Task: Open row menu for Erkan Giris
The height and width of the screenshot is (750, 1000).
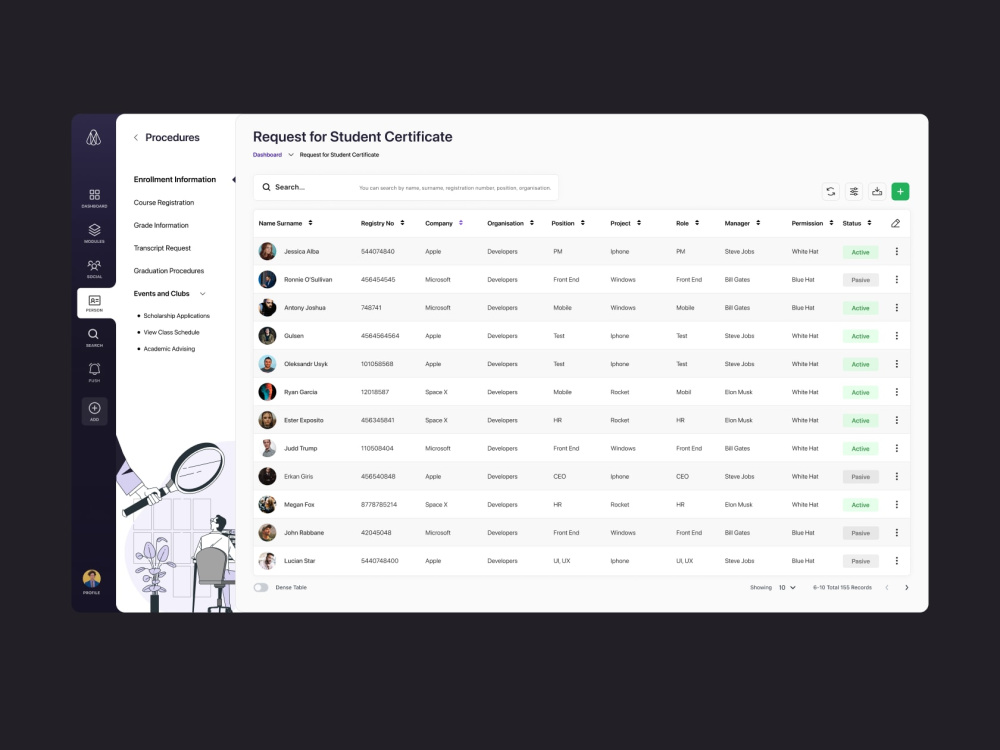Action: 897,476
